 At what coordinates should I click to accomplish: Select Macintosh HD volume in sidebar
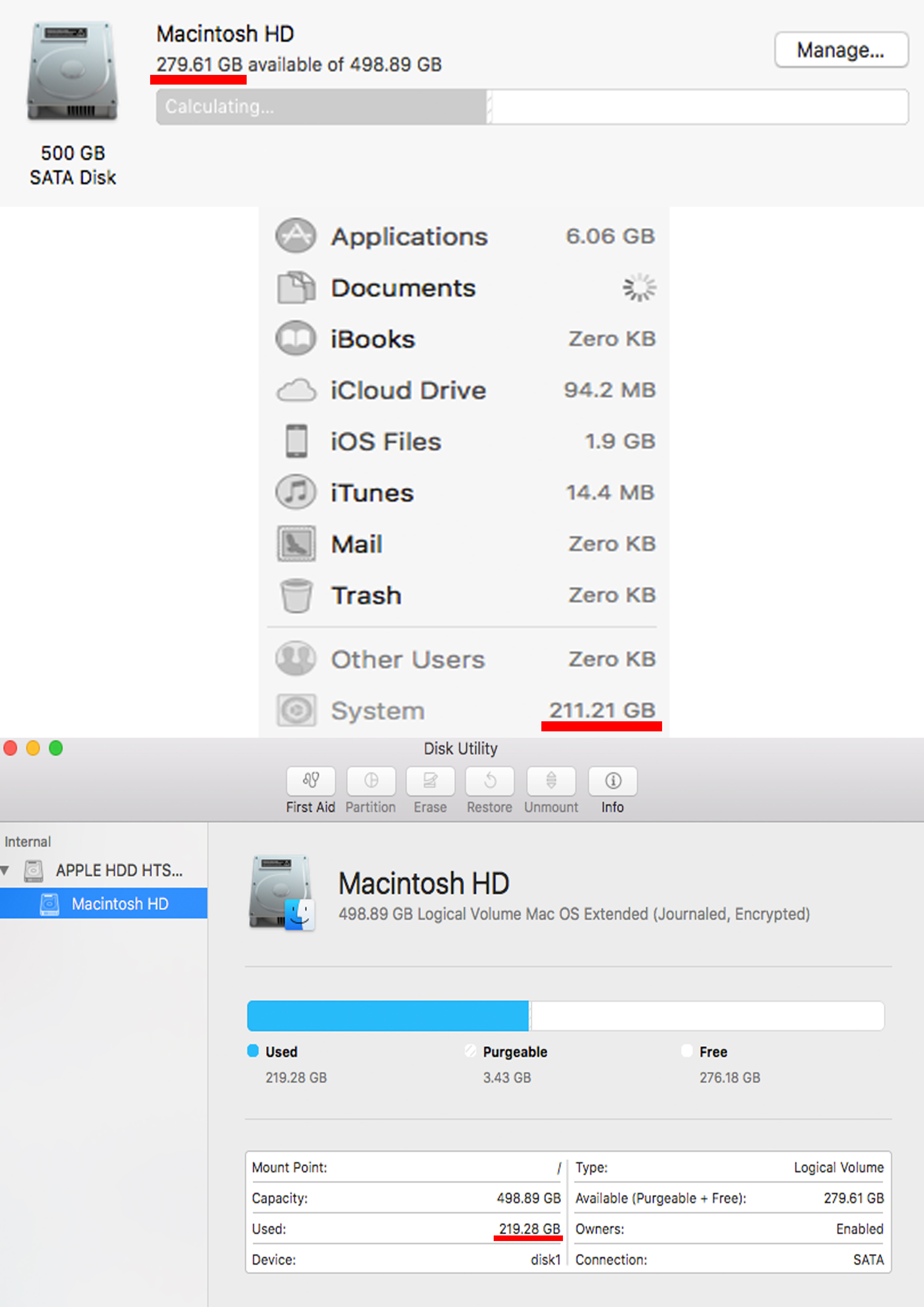120,903
